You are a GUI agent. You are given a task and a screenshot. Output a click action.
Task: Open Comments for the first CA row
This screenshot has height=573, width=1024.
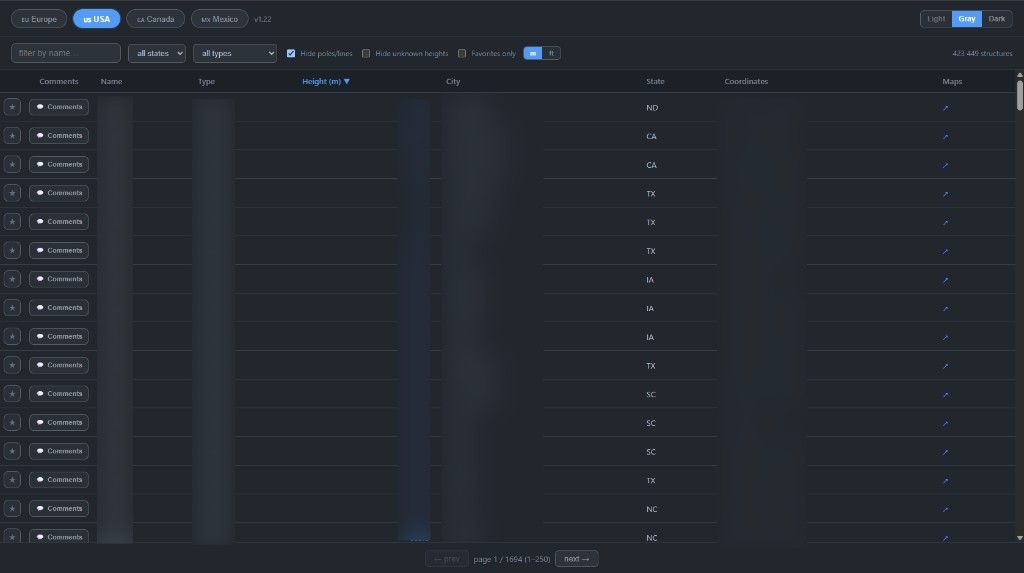coord(59,135)
